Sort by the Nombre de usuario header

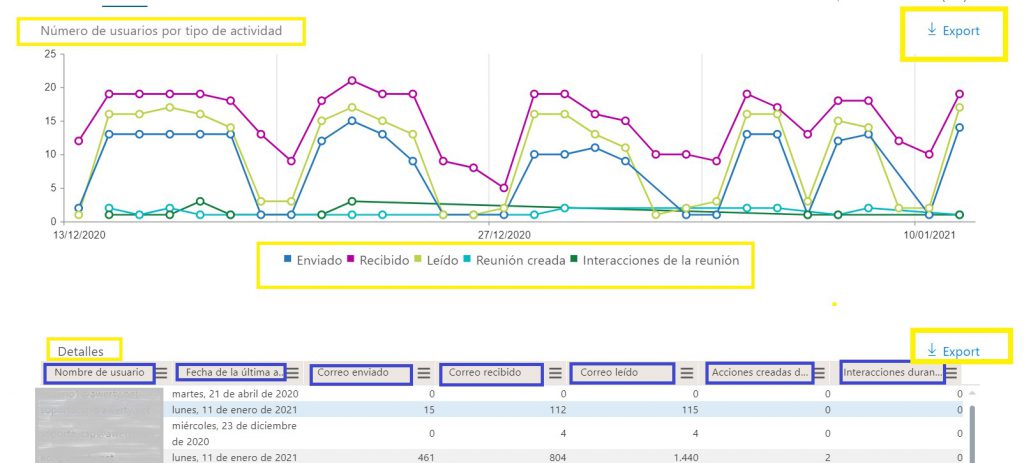(99, 373)
